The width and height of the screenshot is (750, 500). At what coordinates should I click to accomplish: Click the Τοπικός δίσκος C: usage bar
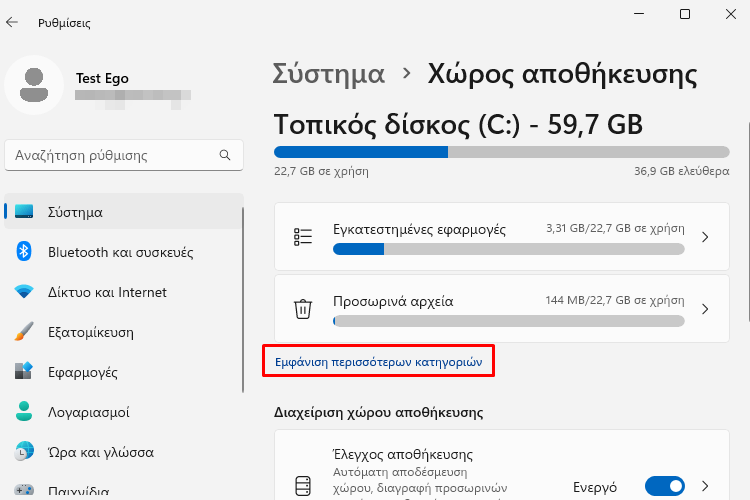[x=501, y=152]
